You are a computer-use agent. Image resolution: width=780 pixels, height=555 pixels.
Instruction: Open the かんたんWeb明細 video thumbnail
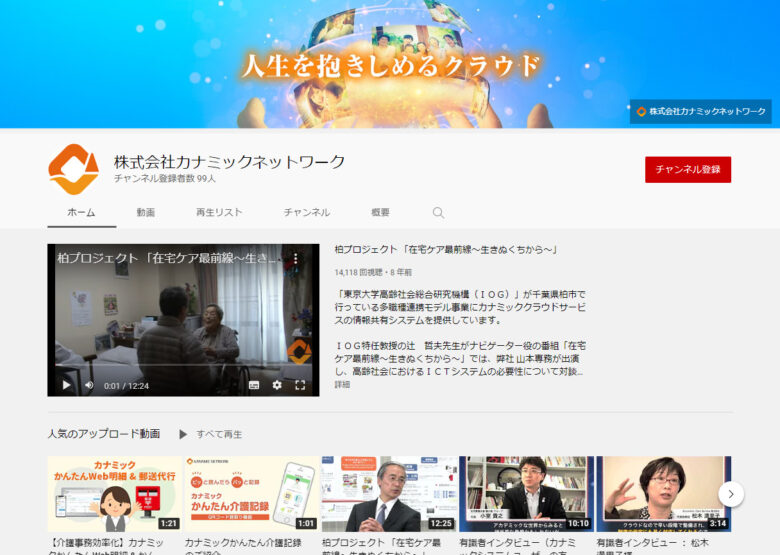(x=115, y=494)
